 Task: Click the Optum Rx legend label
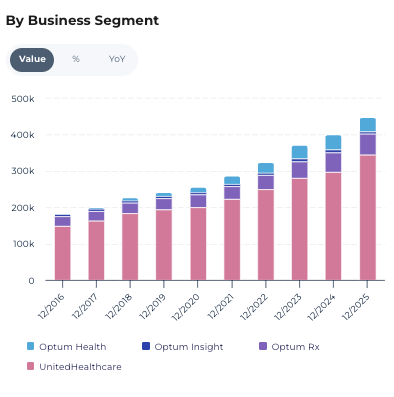coord(295,347)
